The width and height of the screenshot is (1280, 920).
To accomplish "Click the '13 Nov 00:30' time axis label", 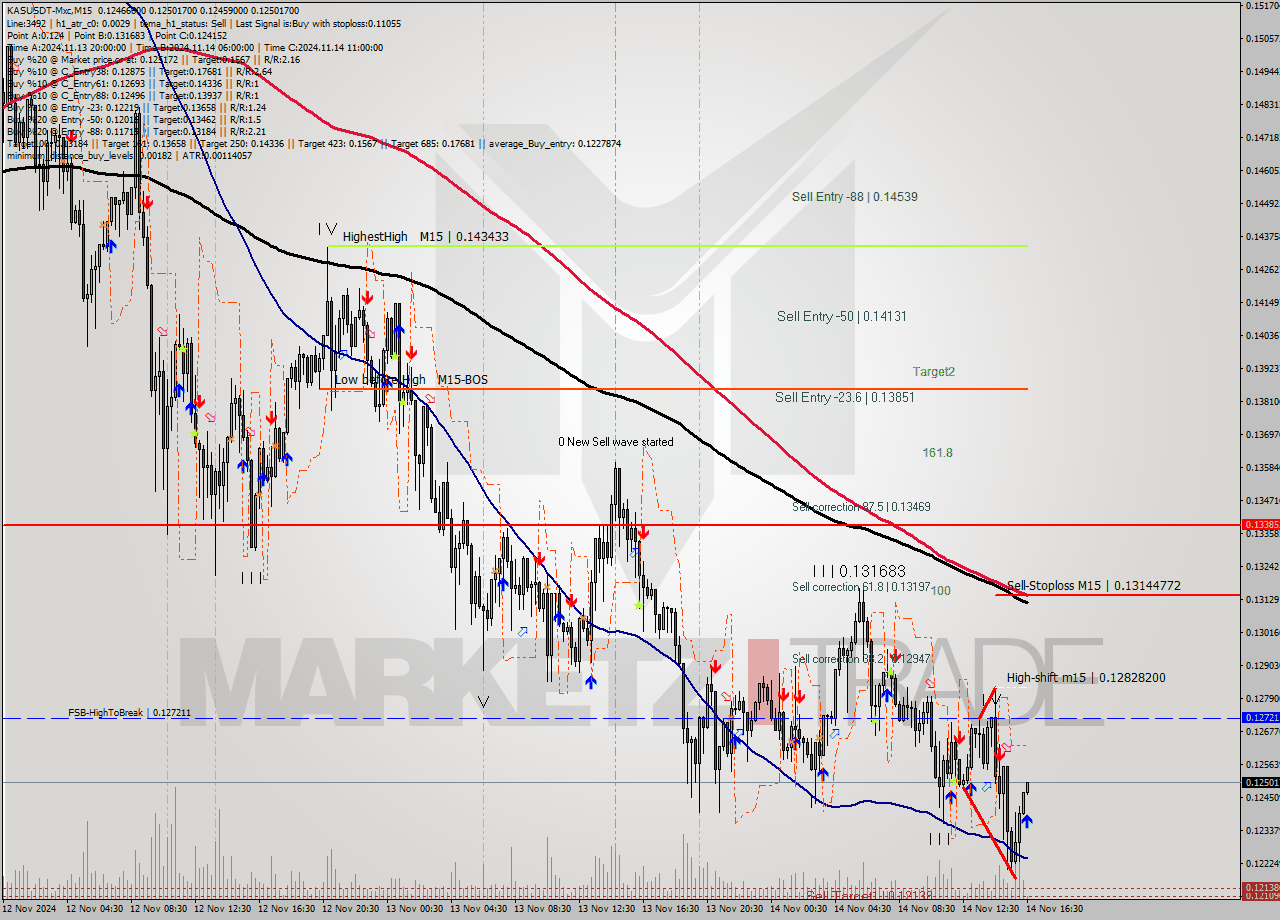I will coord(417,909).
